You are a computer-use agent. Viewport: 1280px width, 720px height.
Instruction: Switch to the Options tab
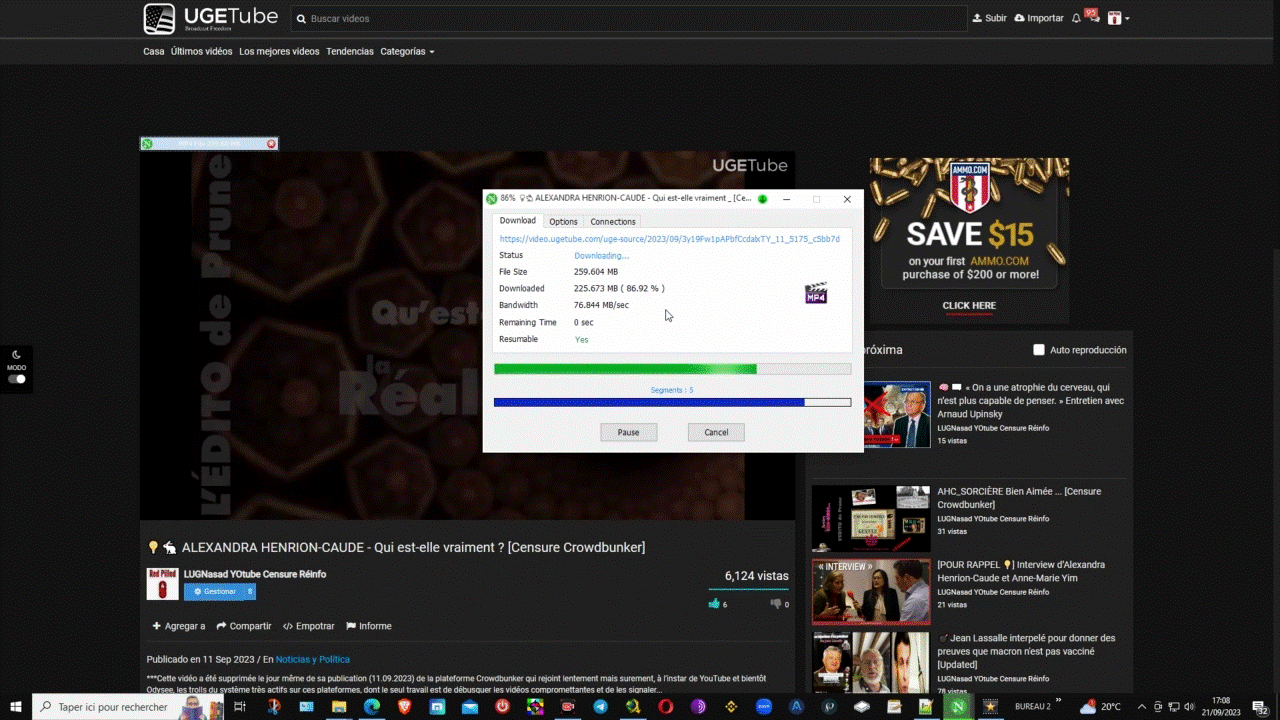pyautogui.click(x=563, y=221)
